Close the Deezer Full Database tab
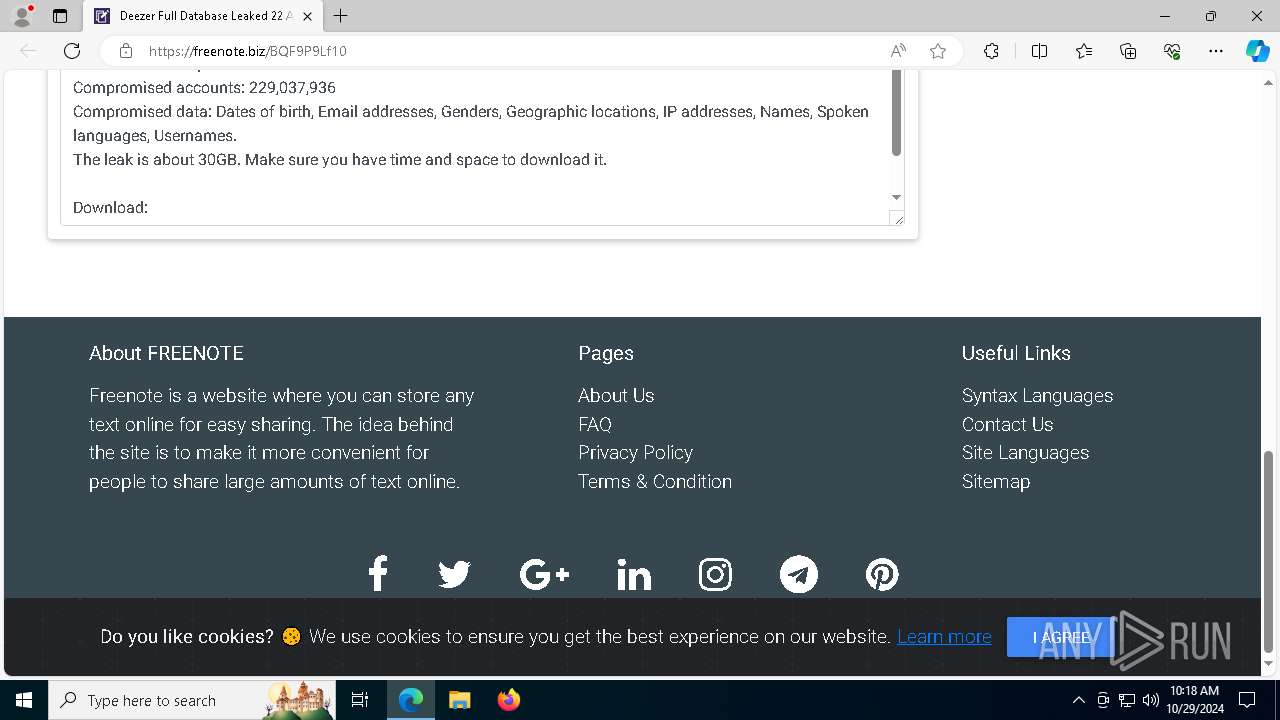The image size is (1280, 720). pyautogui.click(x=307, y=16)
